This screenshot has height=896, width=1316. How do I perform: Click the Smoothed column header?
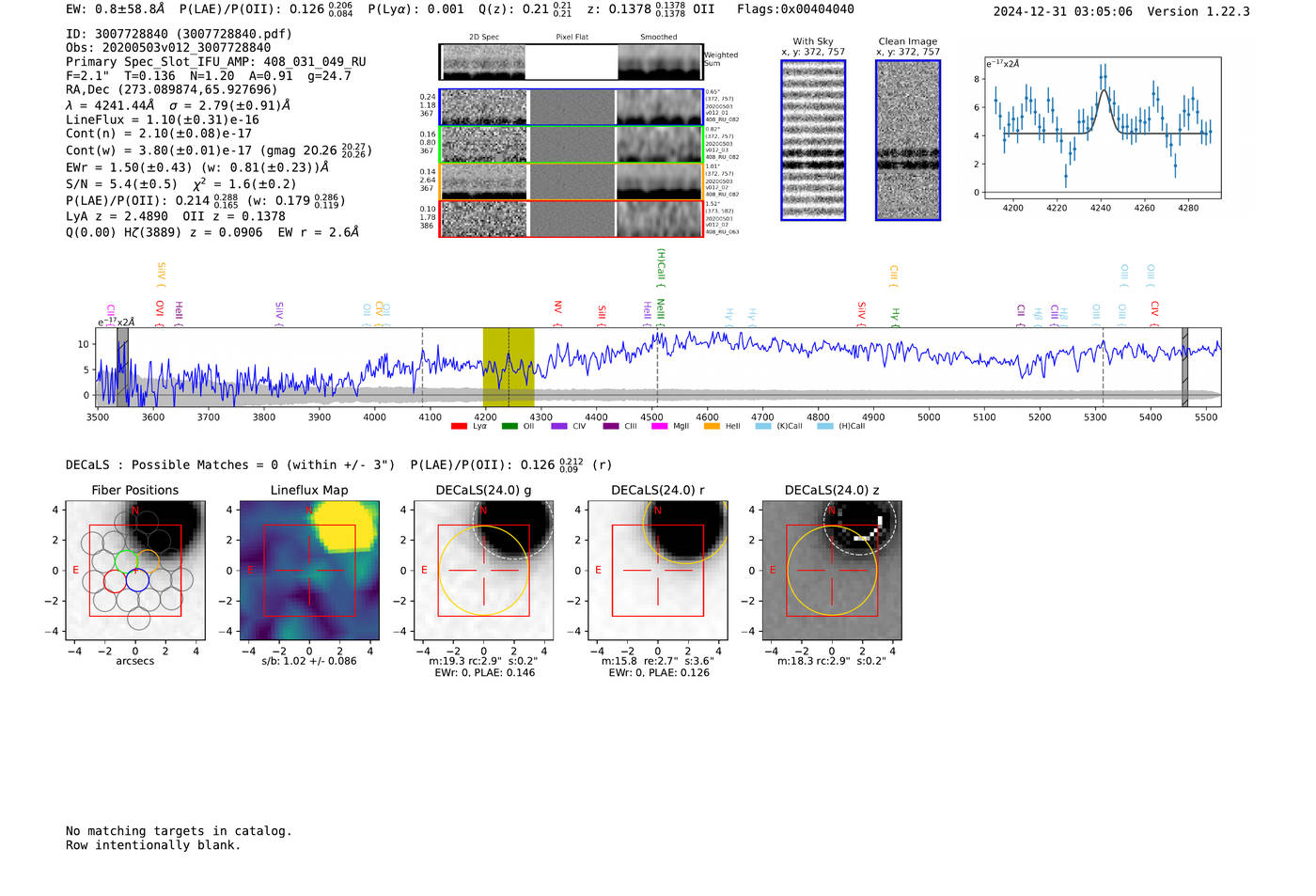pyautogui.click(x=659, y=37)
